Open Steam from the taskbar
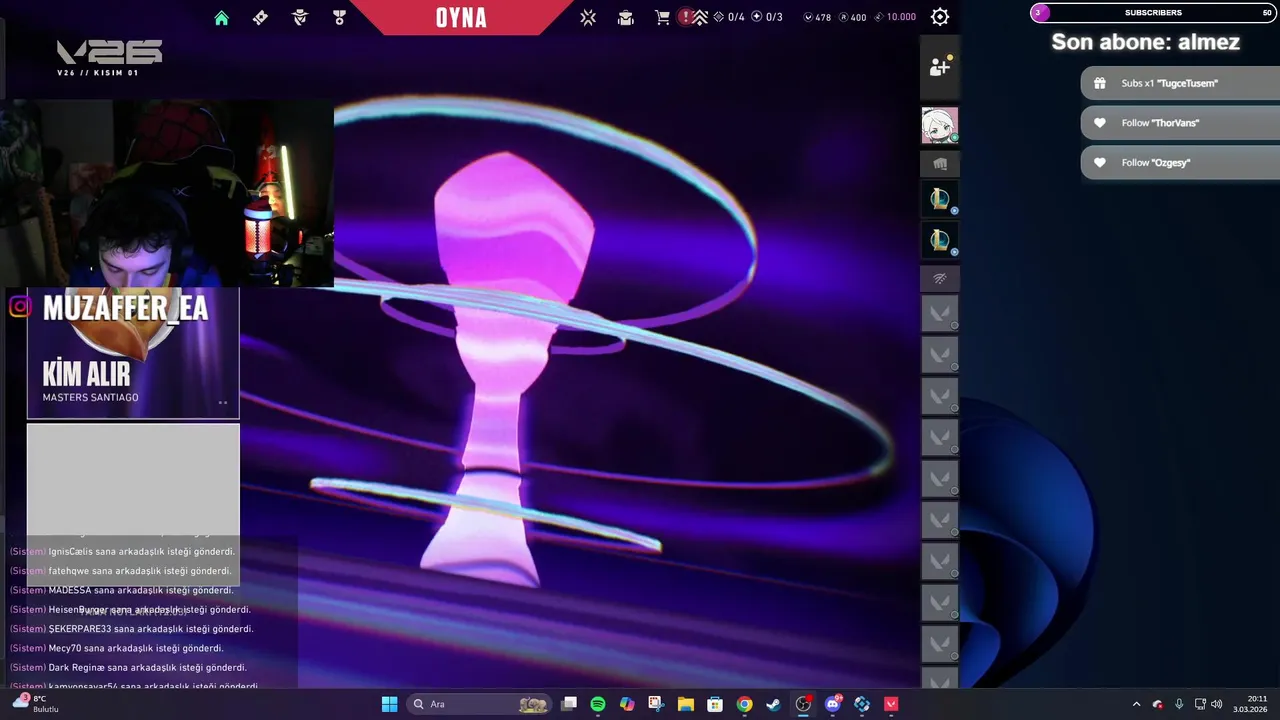The width and height of the screenshot is (1280, 720). tap(773, 704)
